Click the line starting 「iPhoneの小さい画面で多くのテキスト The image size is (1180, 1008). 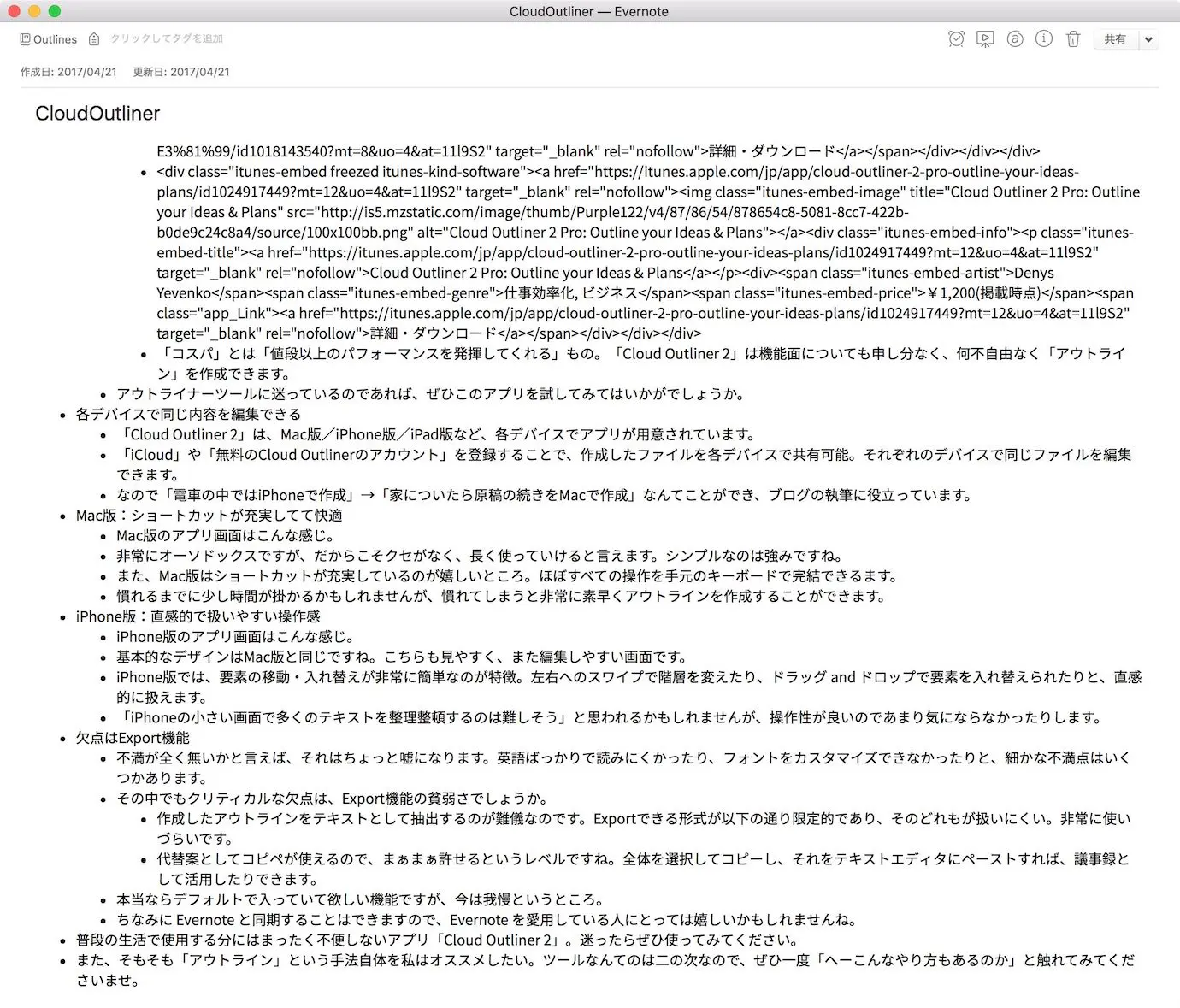tap(611, 717)
